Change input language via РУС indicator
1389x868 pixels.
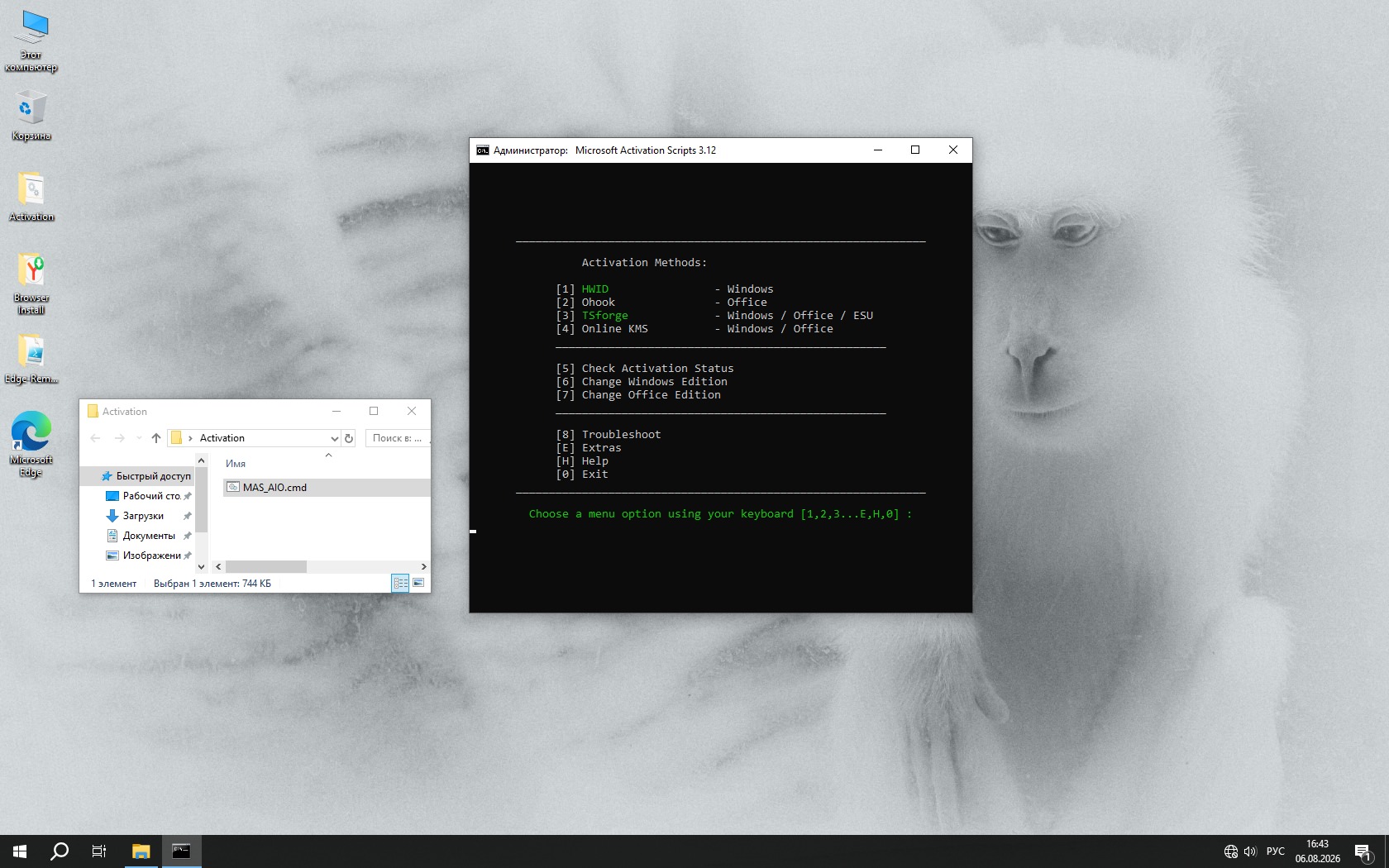tap(1276, 851)
